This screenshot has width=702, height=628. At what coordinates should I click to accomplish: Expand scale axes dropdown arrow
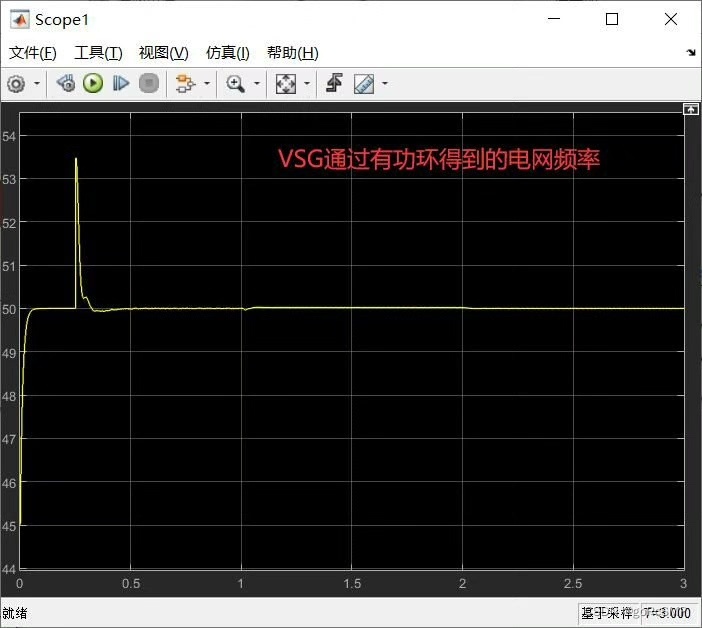(307, 84)
